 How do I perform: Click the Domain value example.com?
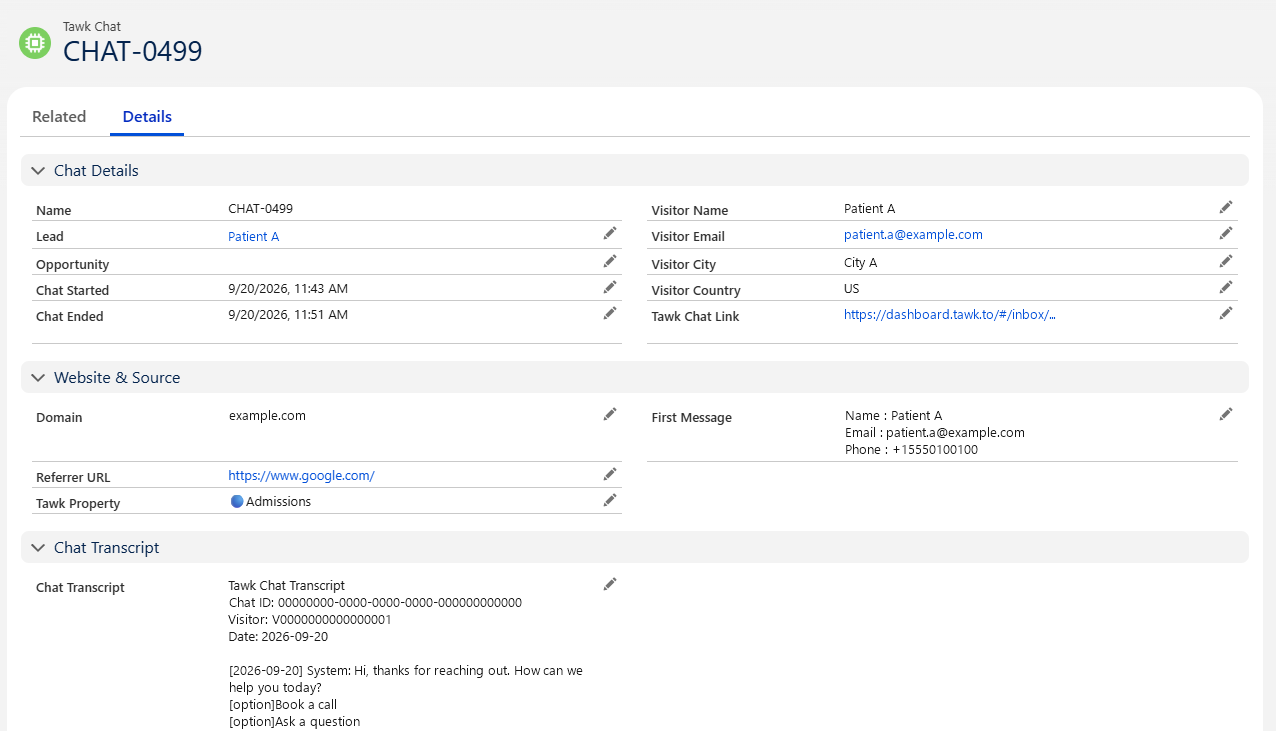pos(267,416)
